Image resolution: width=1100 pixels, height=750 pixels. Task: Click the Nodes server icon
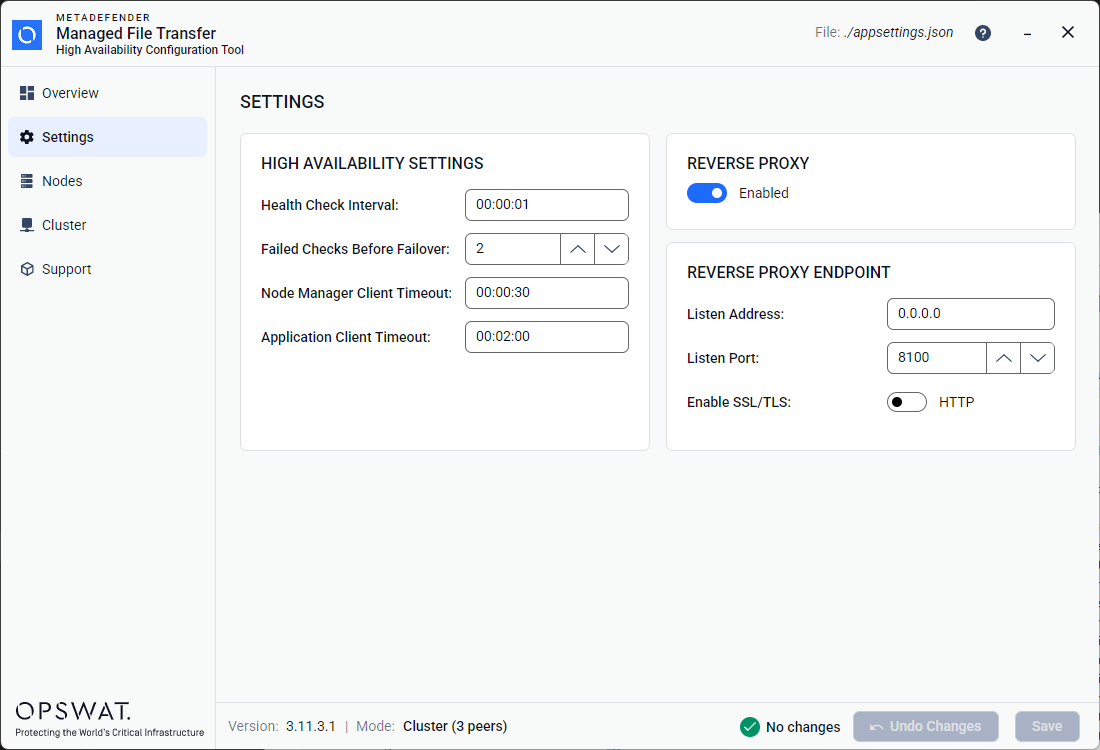[27, 181]
